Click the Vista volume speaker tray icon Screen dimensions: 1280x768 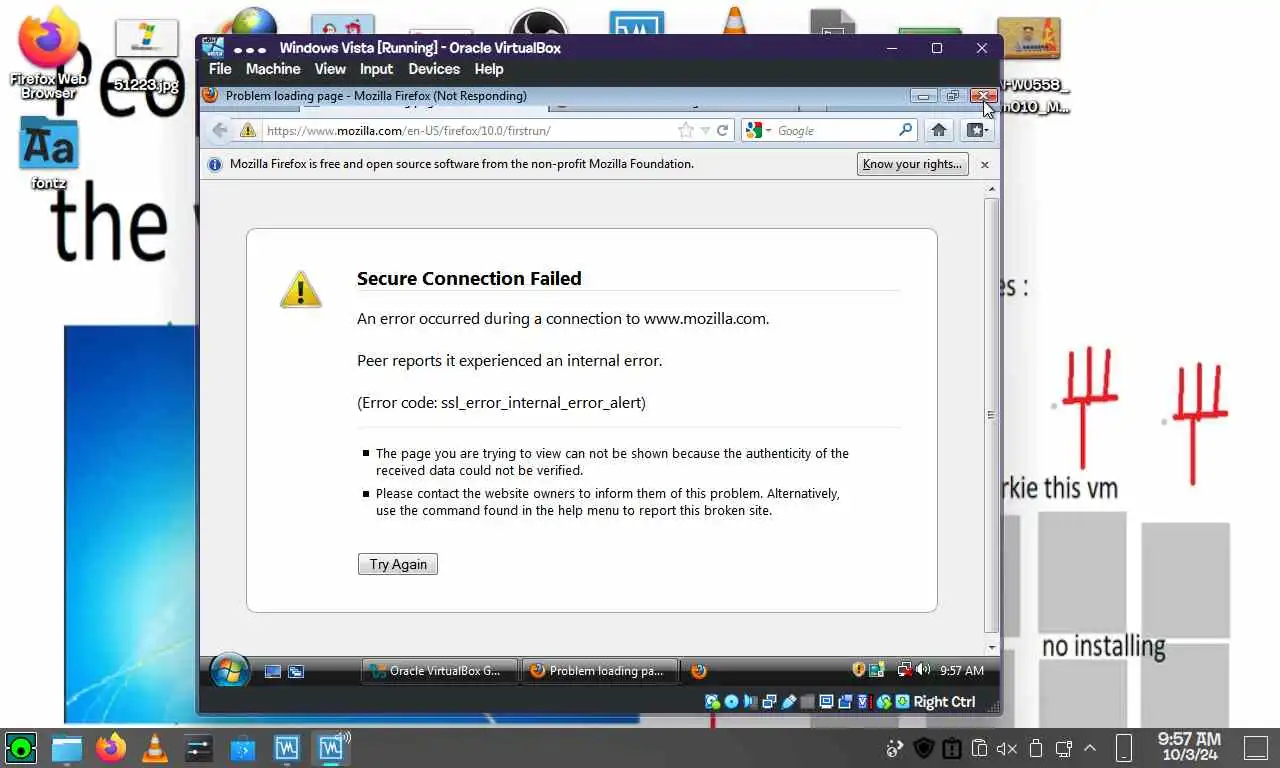click(x=923, y=670)
